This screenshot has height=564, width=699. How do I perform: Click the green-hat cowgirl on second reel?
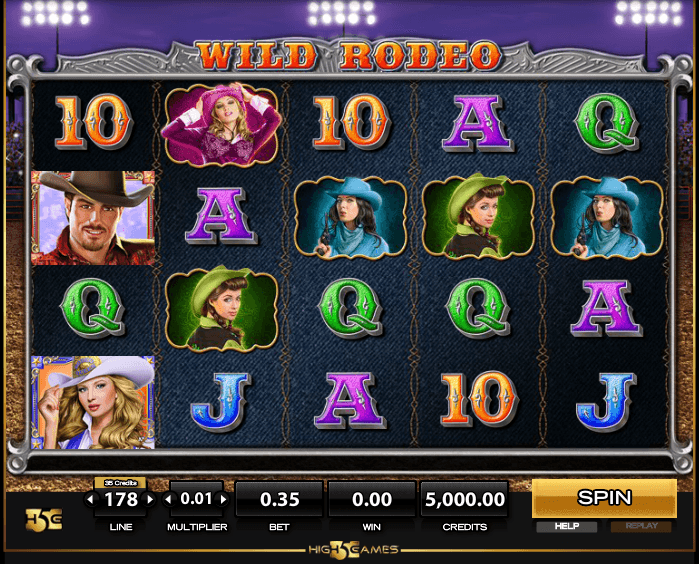222,309
